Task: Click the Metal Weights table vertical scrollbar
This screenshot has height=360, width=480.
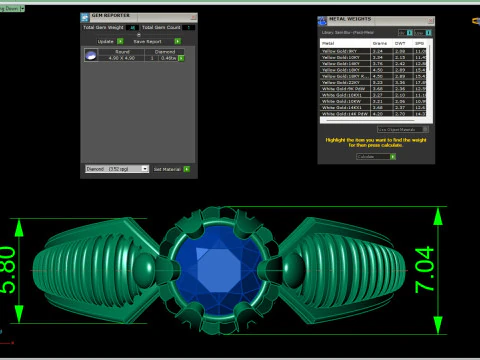Action: pyautogui.click(x=430, y=58)
